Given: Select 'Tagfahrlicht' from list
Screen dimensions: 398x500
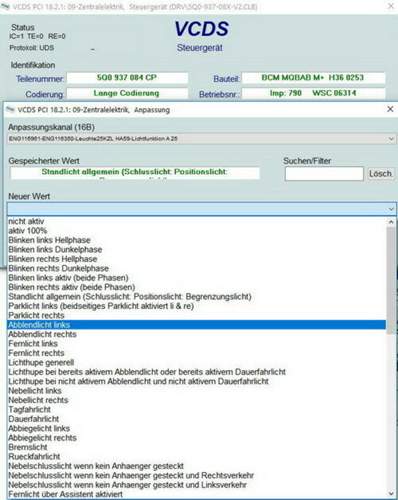Looking at the screenshot, I should (197, 409).
